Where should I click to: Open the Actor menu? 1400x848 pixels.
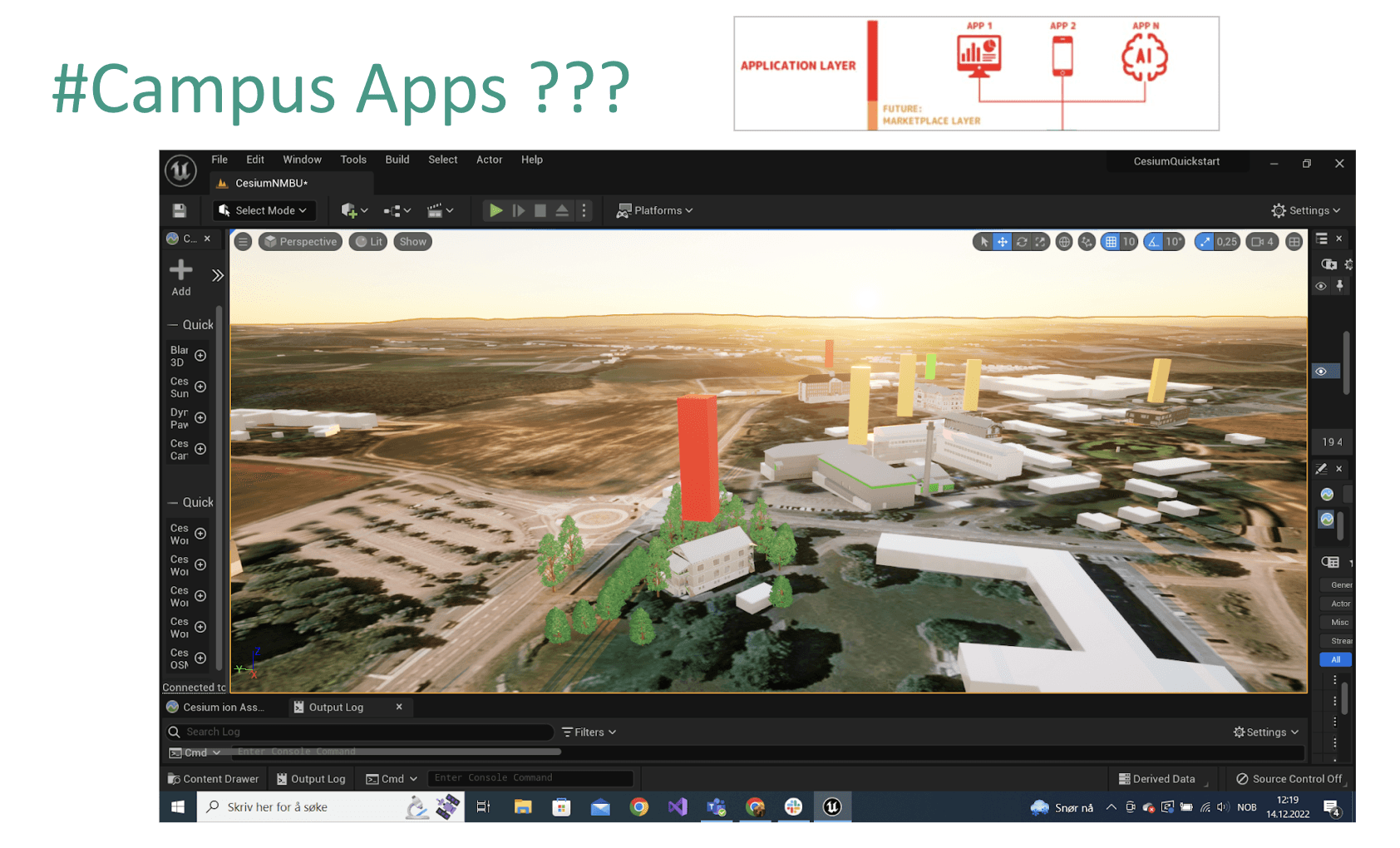tap(489, 160)
